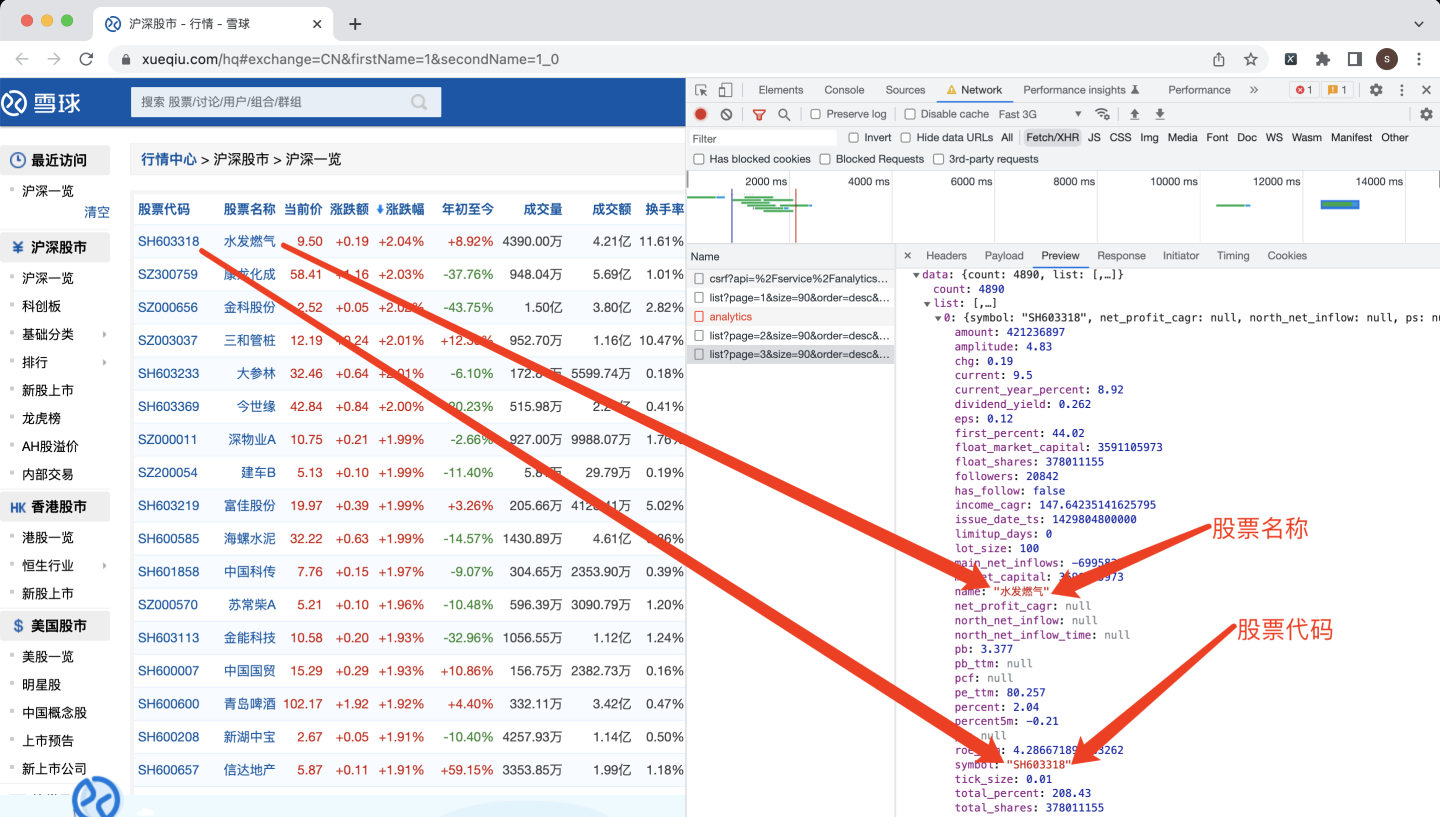Tick 3rd-party requests checkbox
Viewport: 1440px width, 817px height.
(938, 159)
